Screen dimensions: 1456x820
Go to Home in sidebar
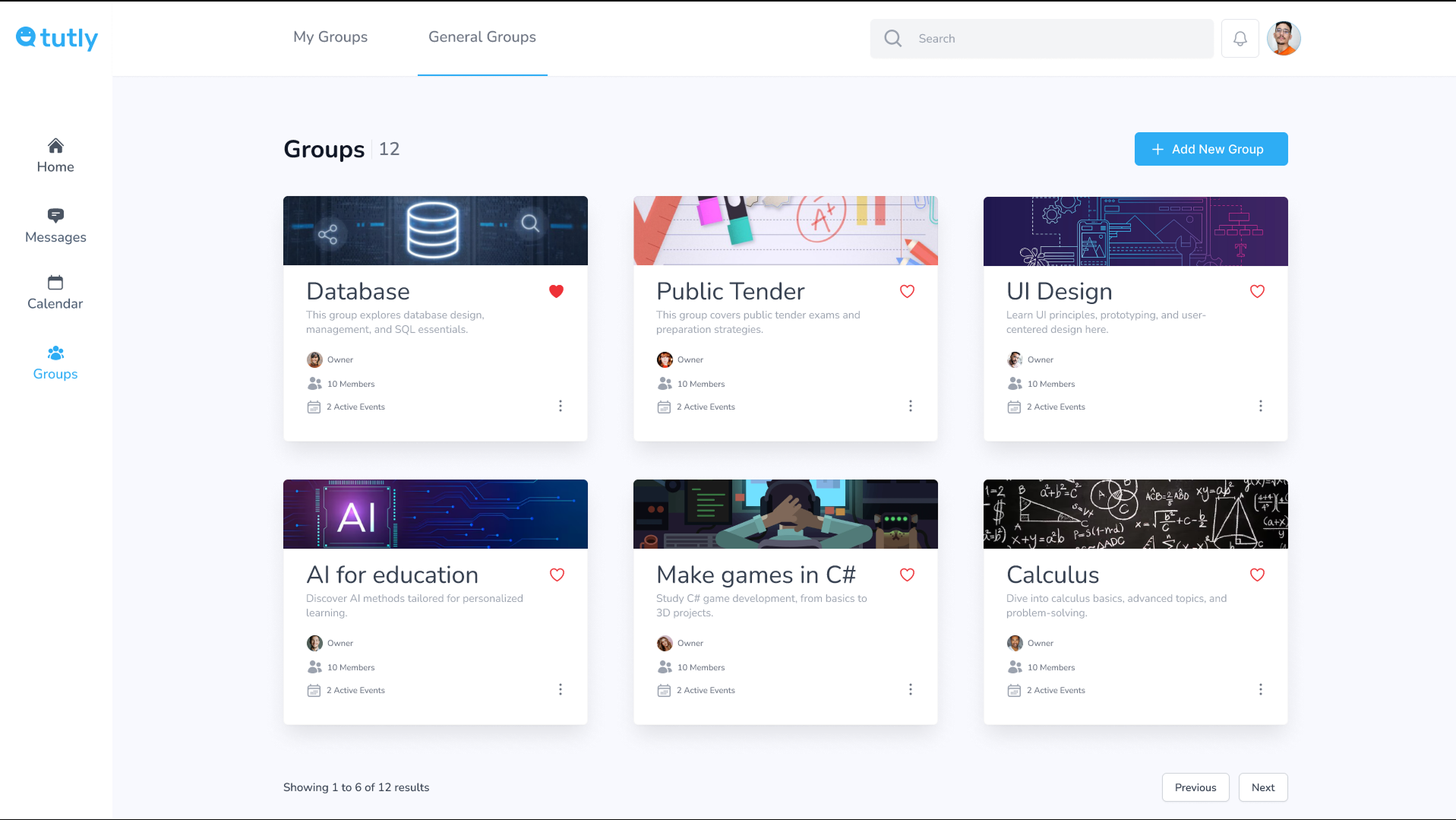click(55, 156)
